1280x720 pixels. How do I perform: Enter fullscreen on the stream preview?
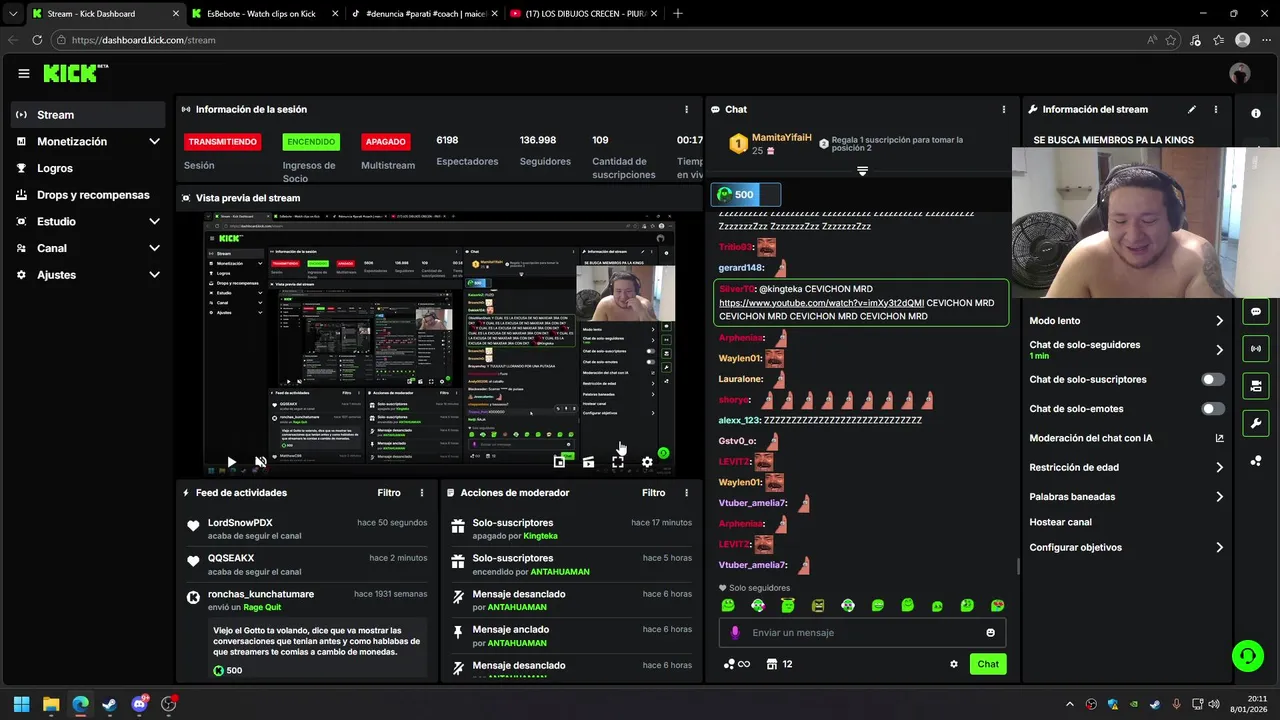(x=618, y=462)
